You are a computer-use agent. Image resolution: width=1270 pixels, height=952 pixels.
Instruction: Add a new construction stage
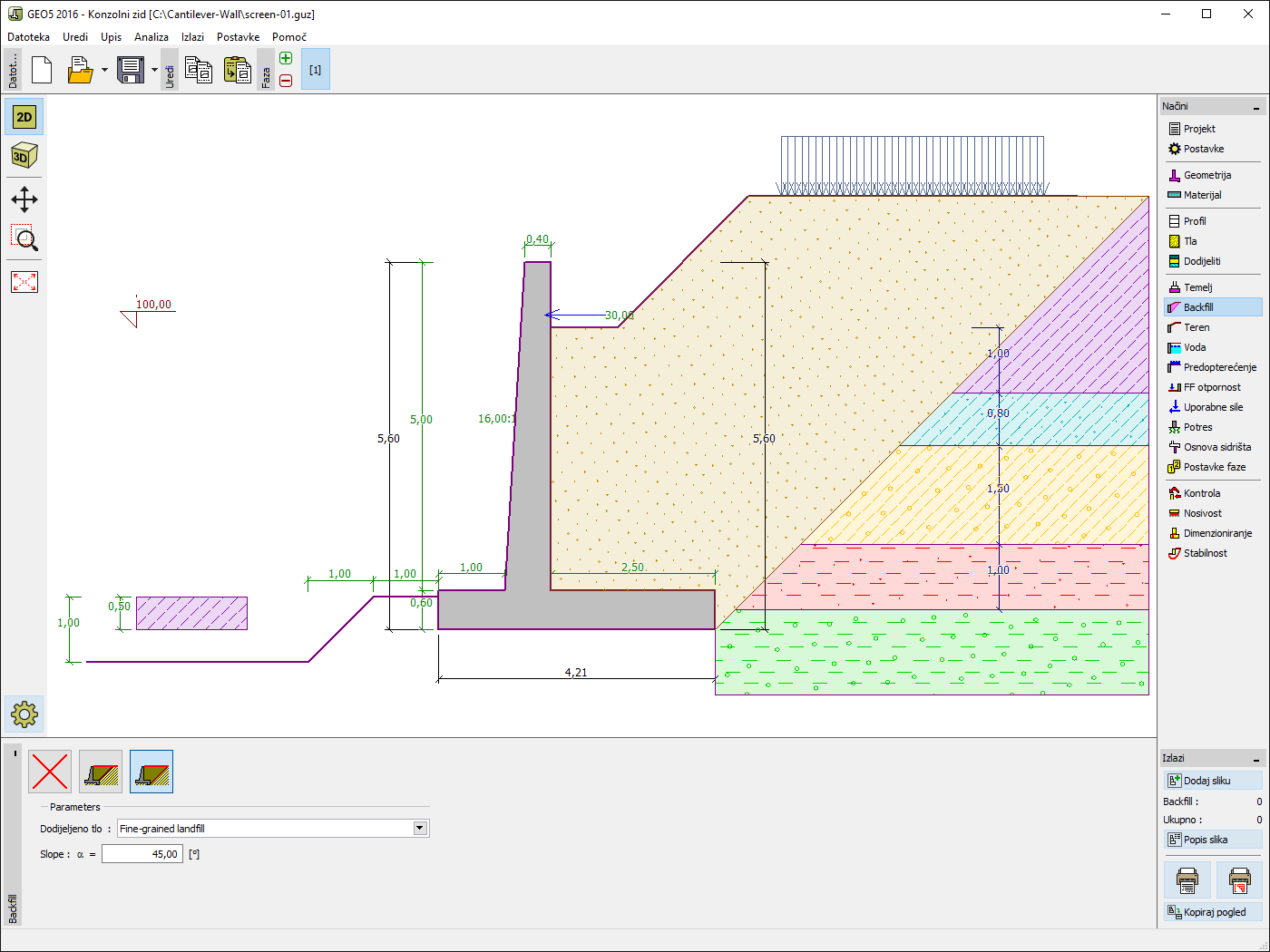coord(286,59)
